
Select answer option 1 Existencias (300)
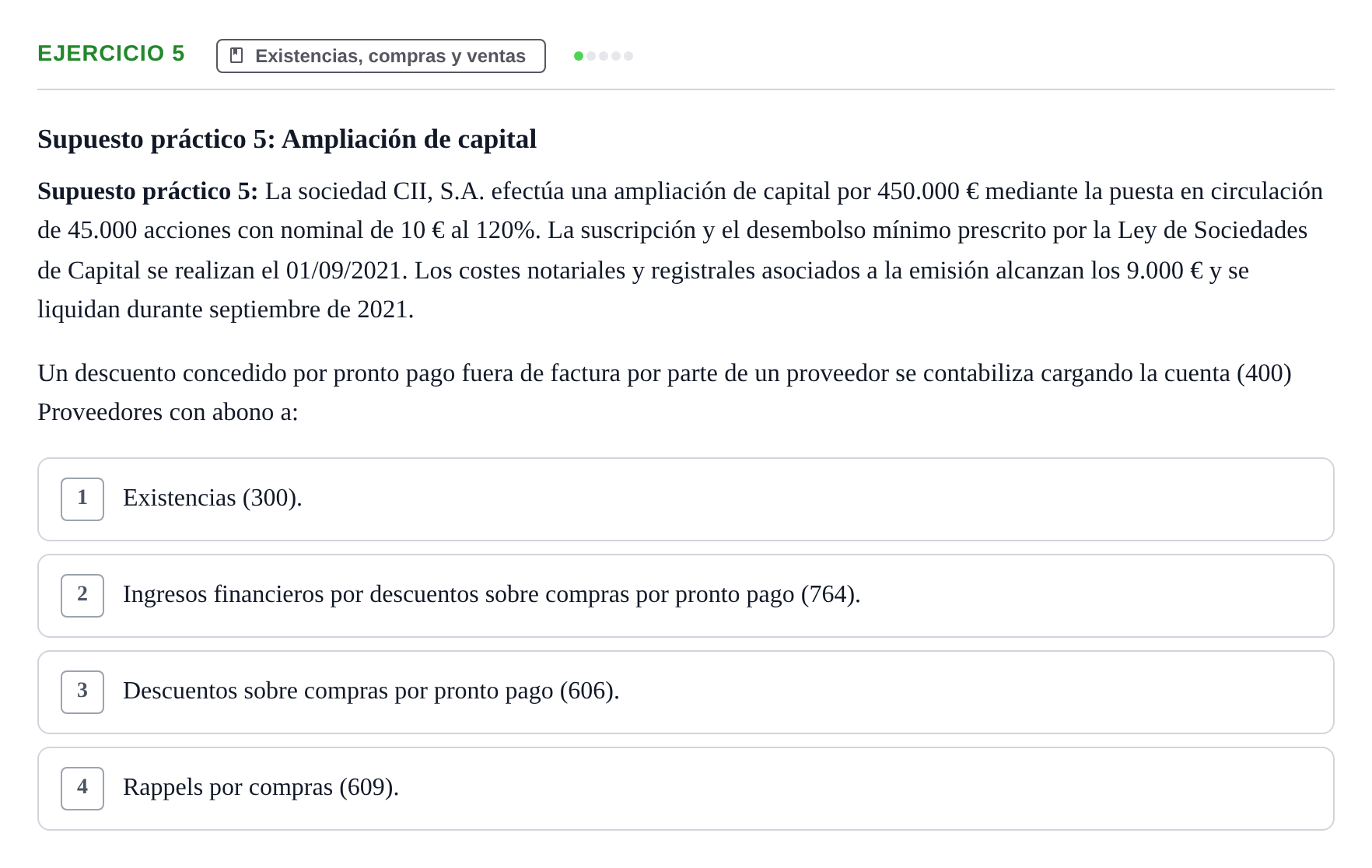(685, 499)
